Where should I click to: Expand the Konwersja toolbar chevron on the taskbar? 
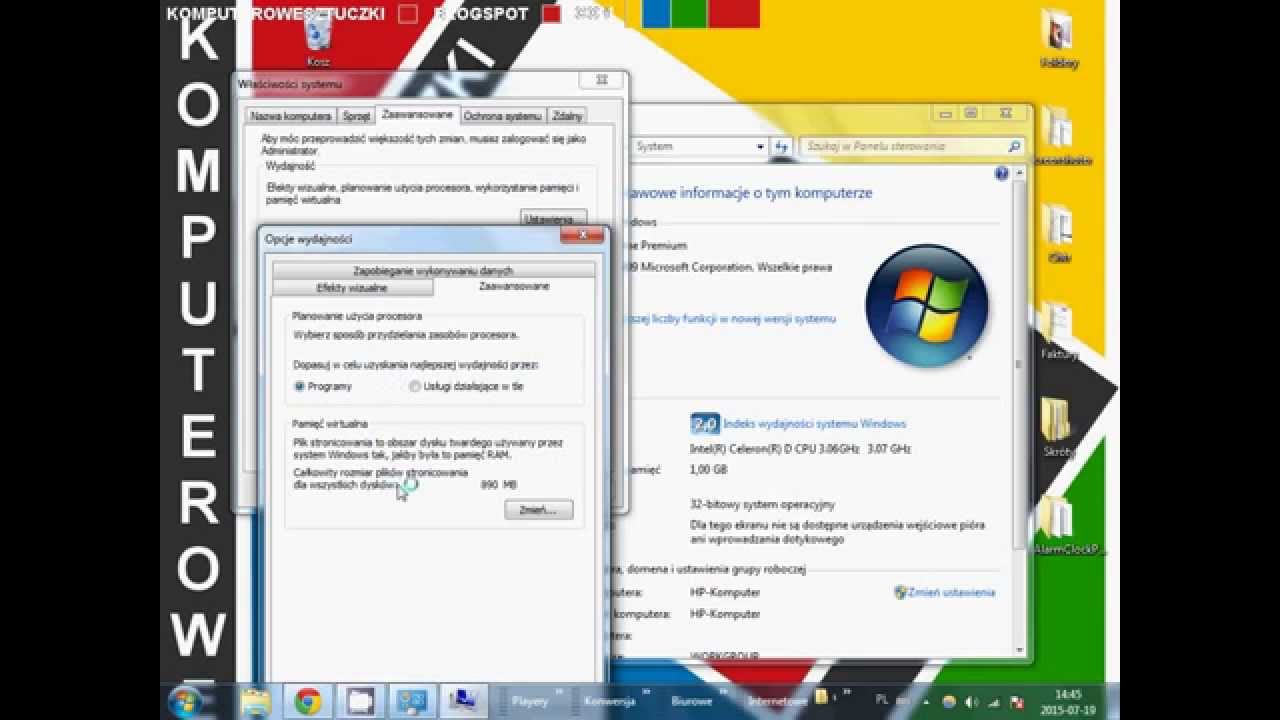(644, 692)
